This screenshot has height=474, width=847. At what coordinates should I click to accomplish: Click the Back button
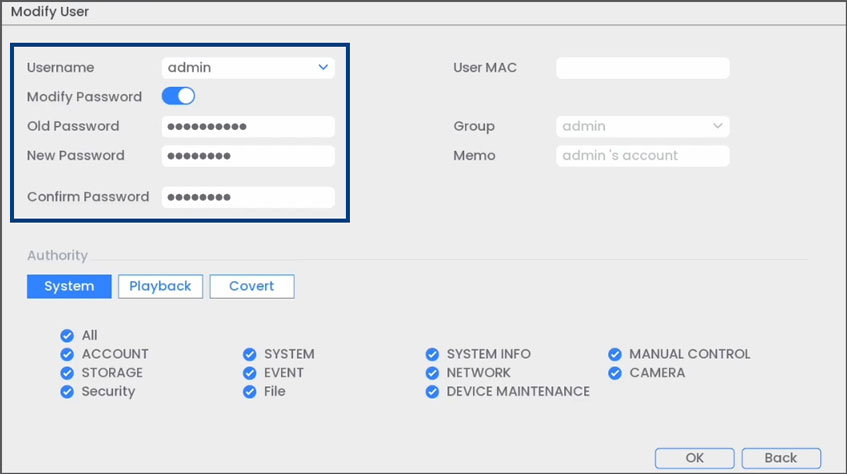tap(780, 458)
